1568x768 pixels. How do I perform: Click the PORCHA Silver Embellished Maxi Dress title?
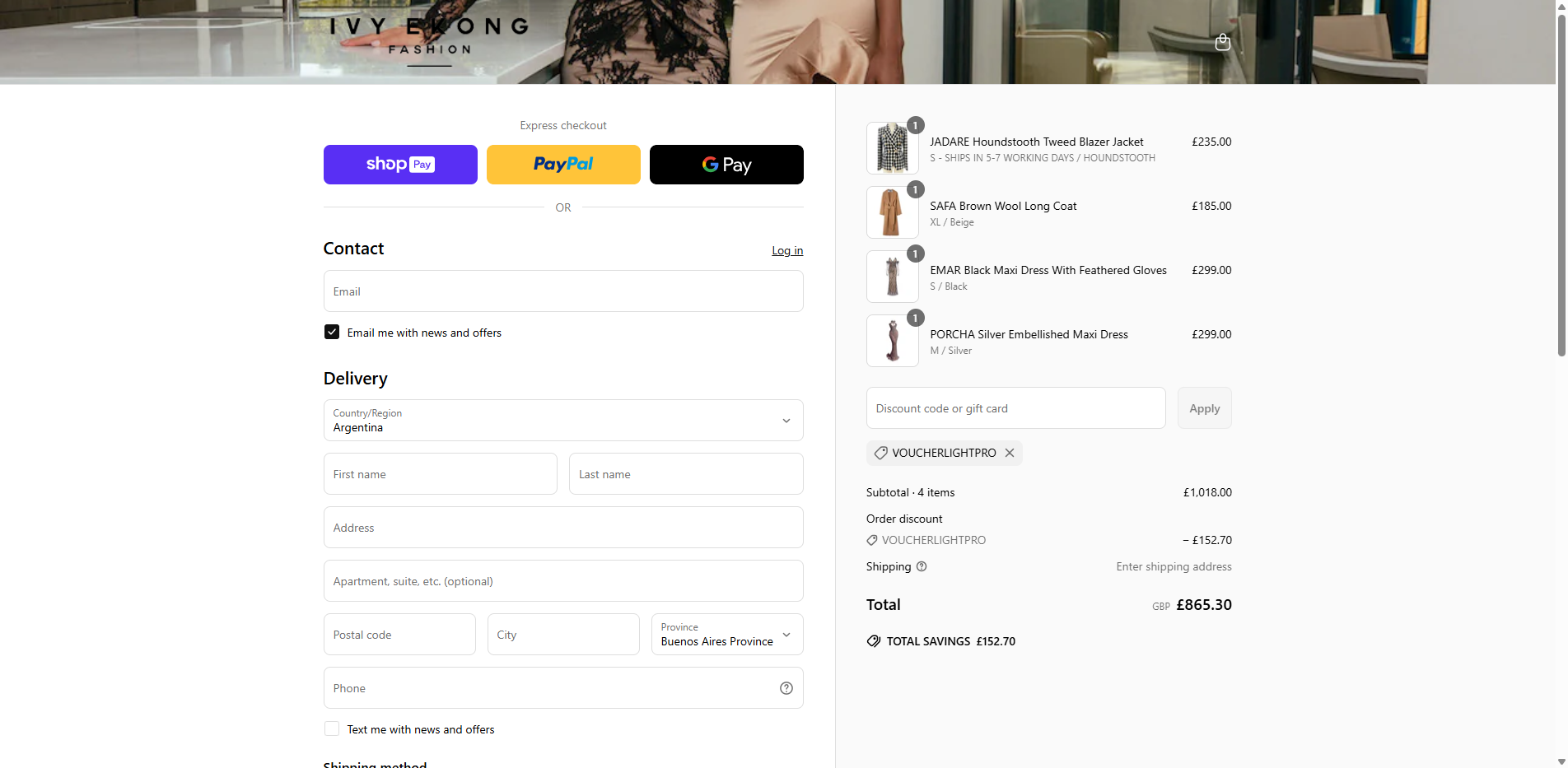[x=1029, y=334]
